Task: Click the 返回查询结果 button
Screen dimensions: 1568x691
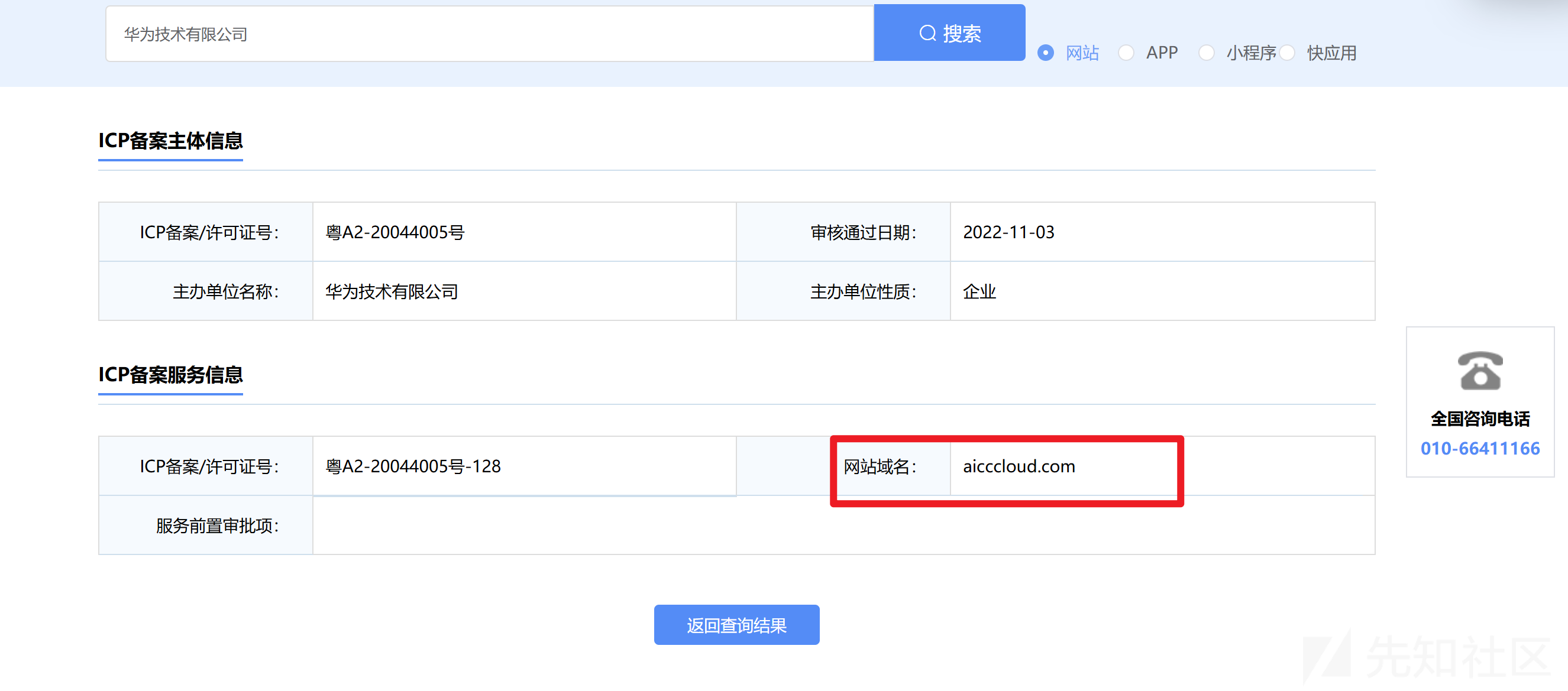Action: pyautogui.click(x=736, y=624)
